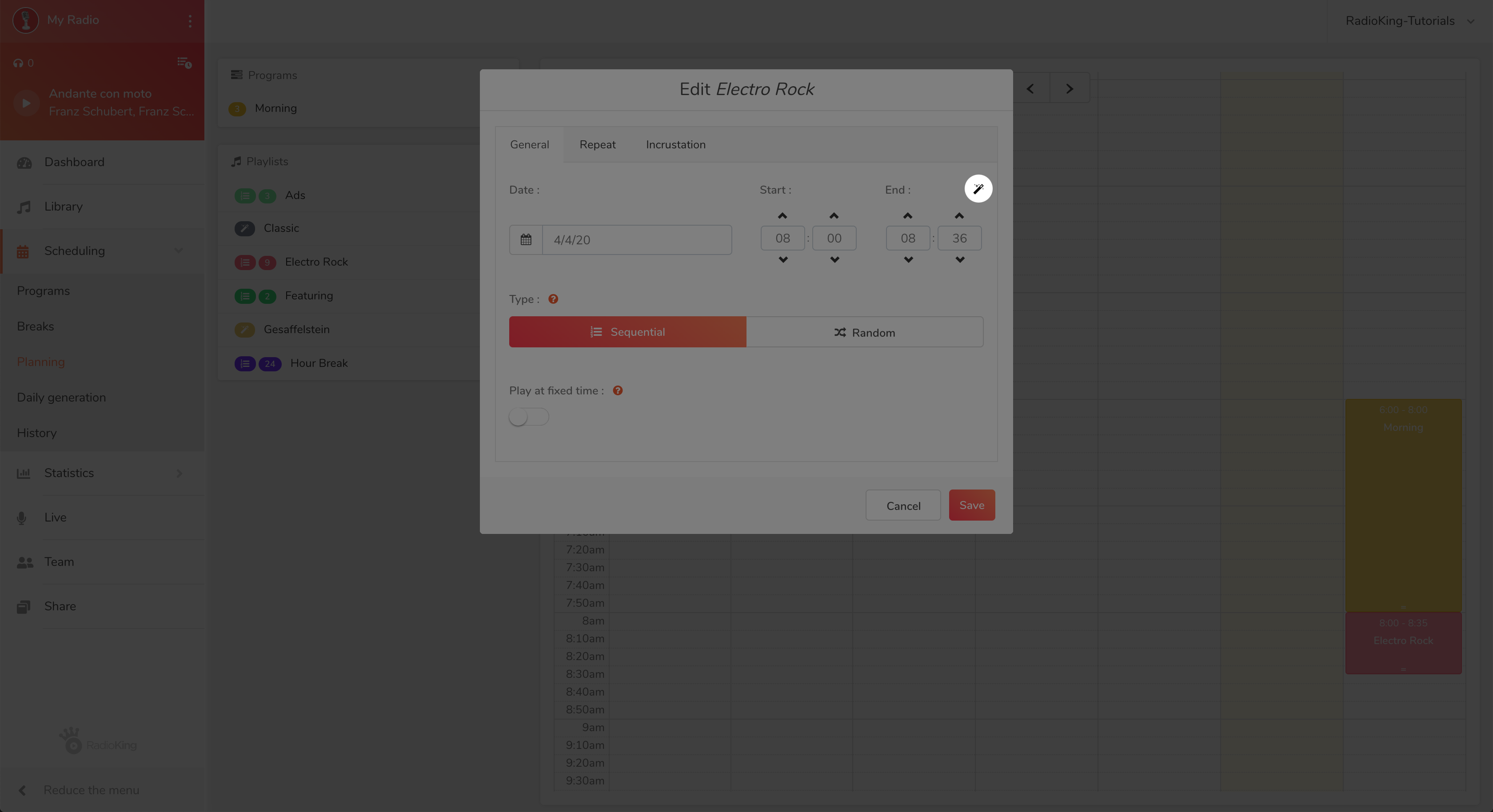Click the pencil badge of Classic playlist

pos(244,228)
